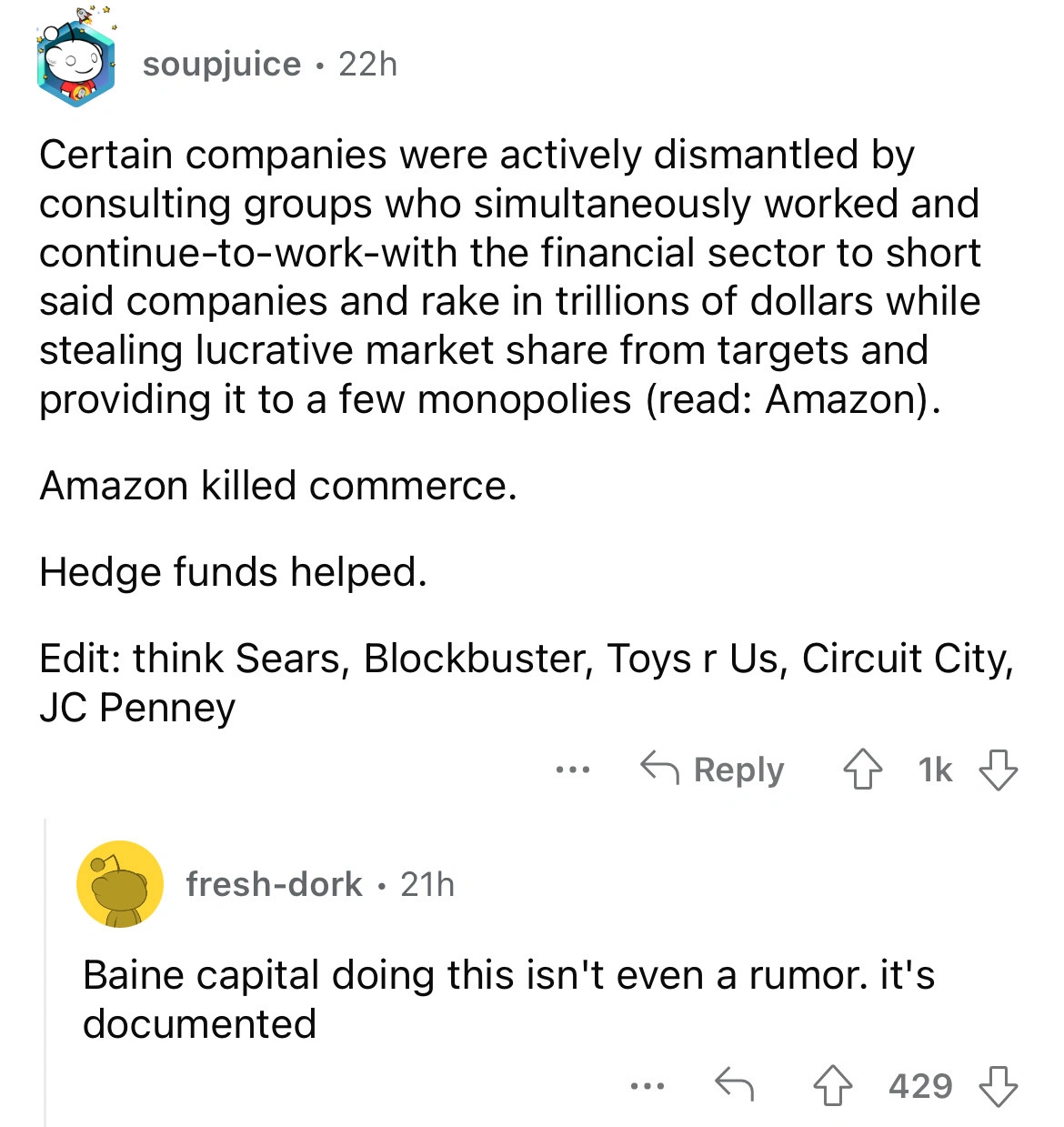Open more options on fresh-dork's comment

pos(647,1086)
